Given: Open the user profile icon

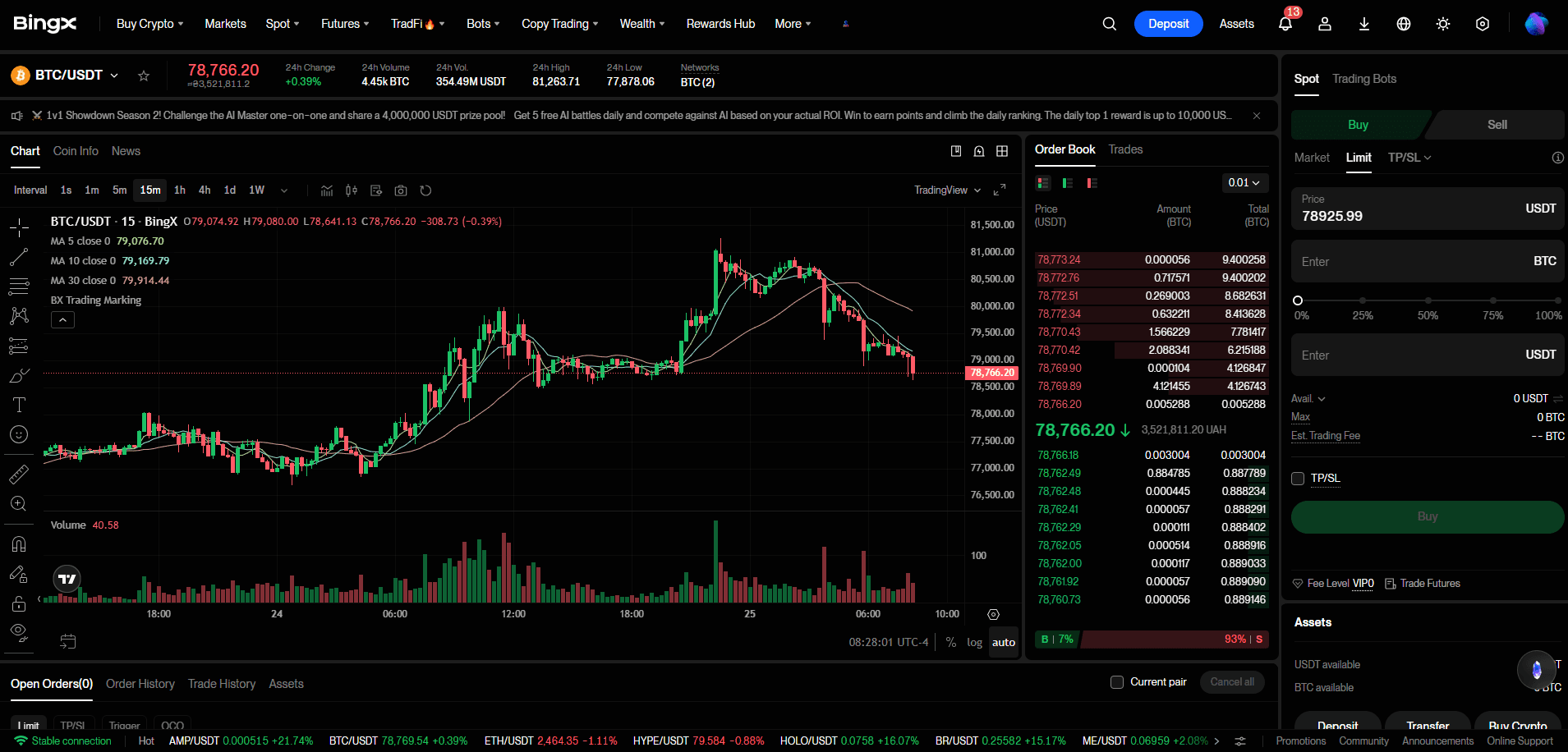Looking at the screenshot, I should pos(1325,24).
